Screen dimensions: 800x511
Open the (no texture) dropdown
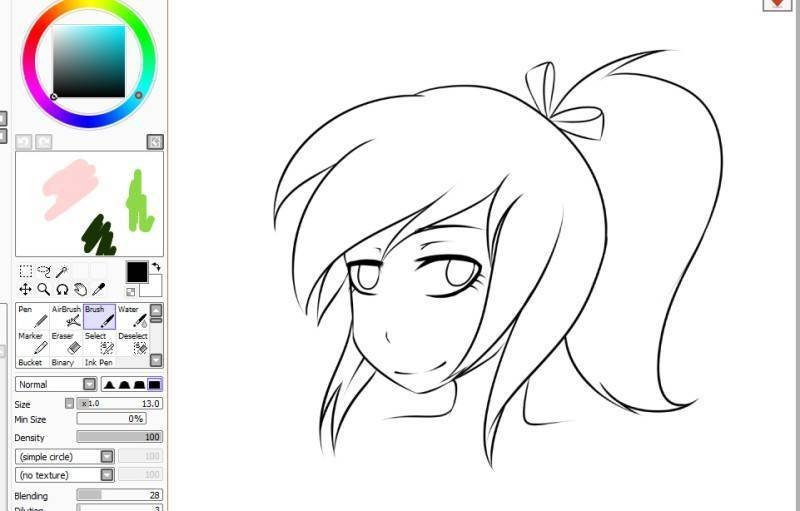107,475
